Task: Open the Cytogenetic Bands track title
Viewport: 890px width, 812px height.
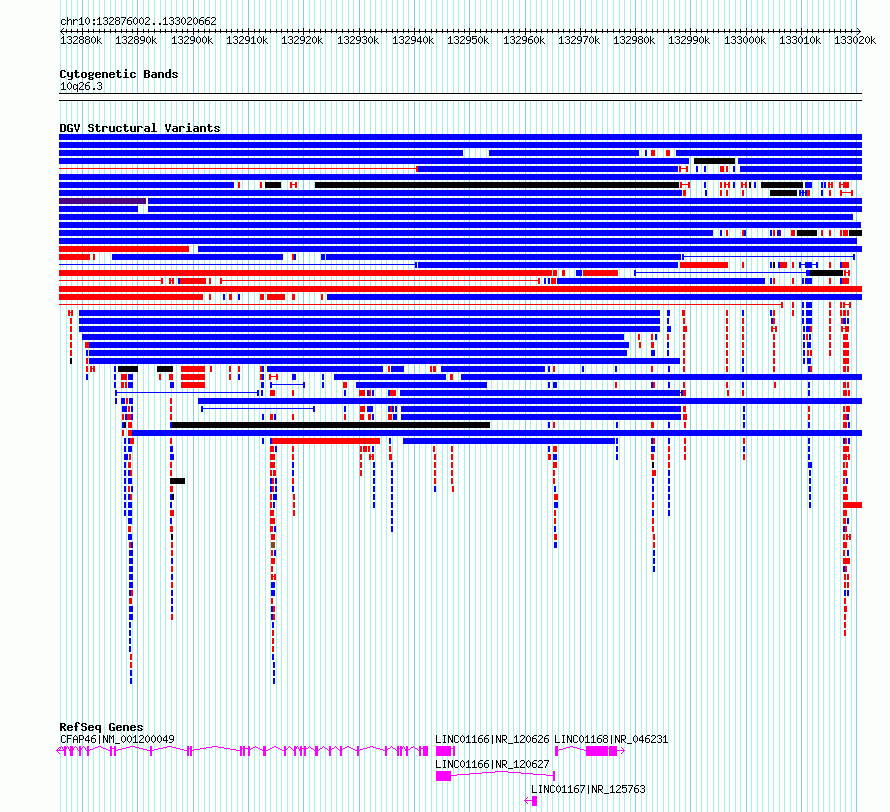Action: [119, 74]
